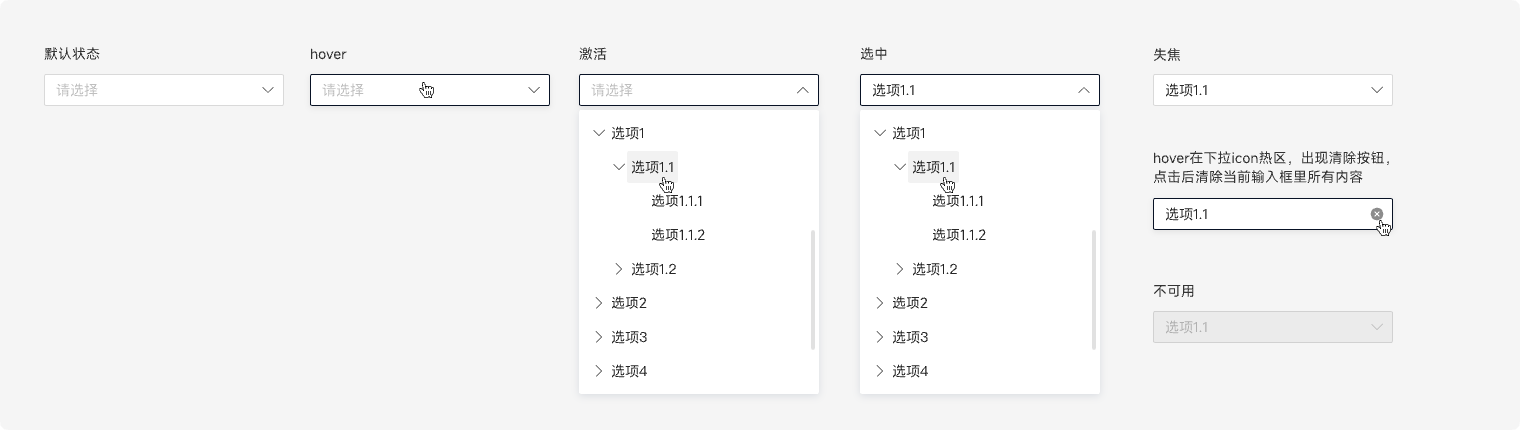The image size is (1520, 430).
Task: Expand 选项3 in the 选中 tree panel
Action: tap(880, 337)
